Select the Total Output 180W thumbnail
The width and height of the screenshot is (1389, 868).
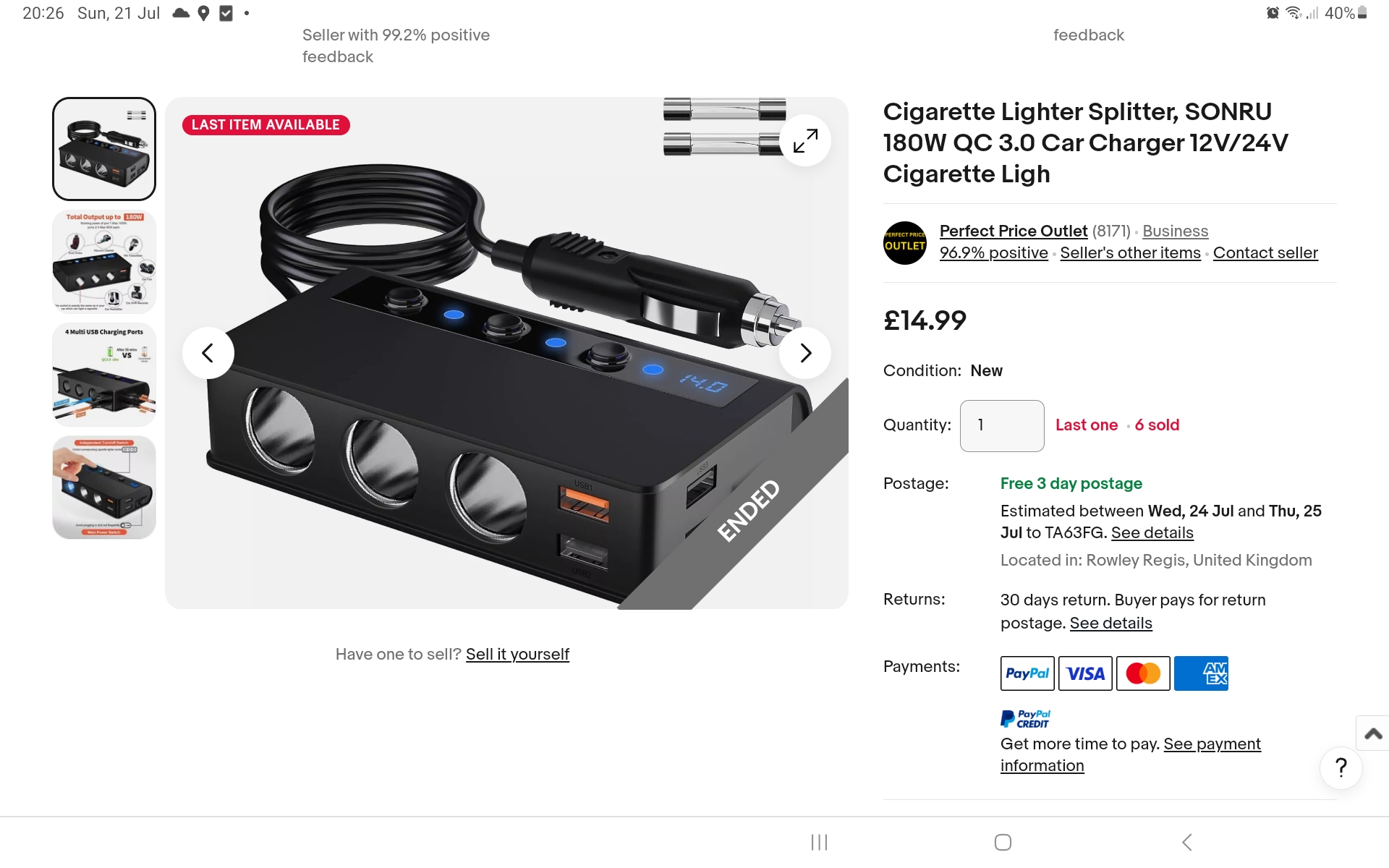pos(104,262)
